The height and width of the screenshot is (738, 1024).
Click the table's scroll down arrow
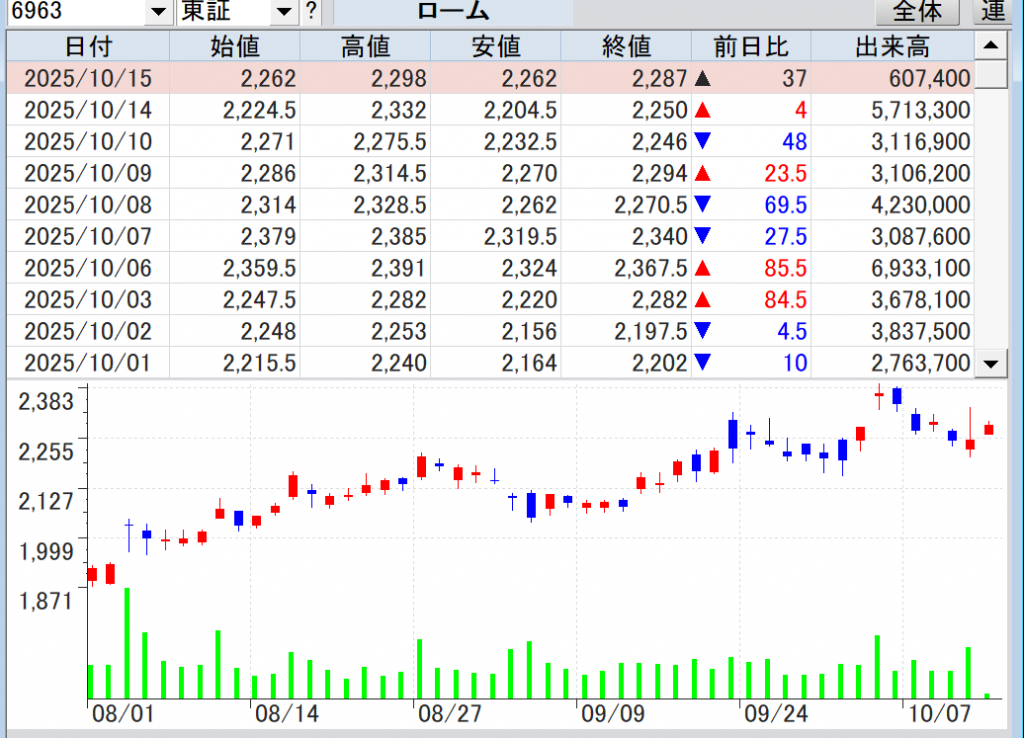click(990, 364)
